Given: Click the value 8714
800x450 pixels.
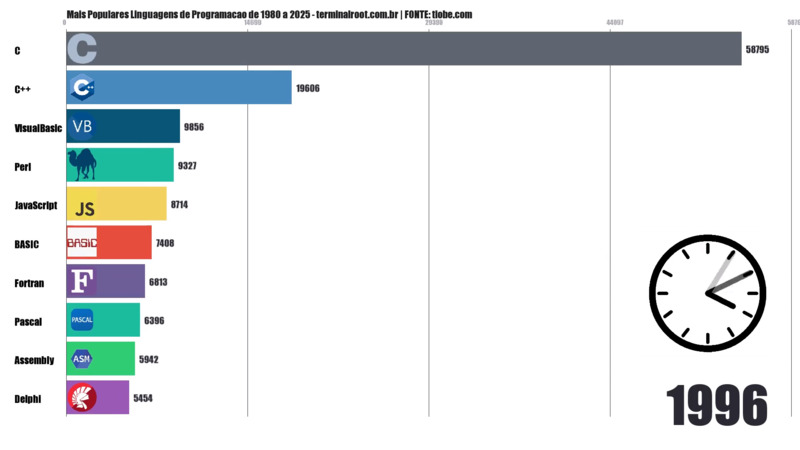Looking at the screenshot, I should [179, 205].
